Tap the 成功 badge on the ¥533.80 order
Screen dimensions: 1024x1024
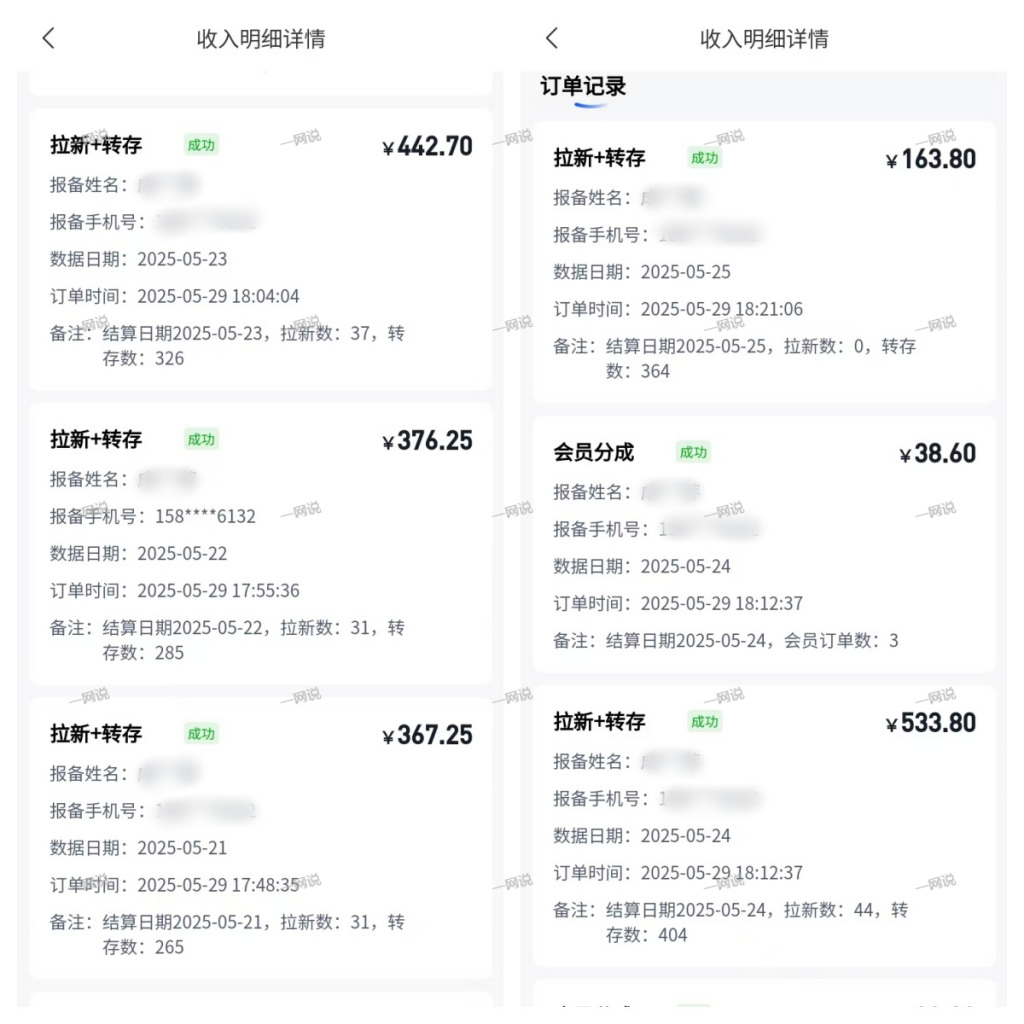[704, 722]
